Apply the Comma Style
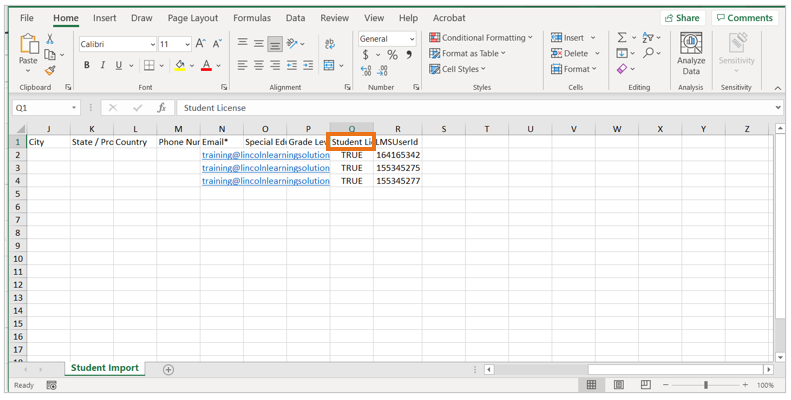The image size is (791, 400). [x=409, y=54]
